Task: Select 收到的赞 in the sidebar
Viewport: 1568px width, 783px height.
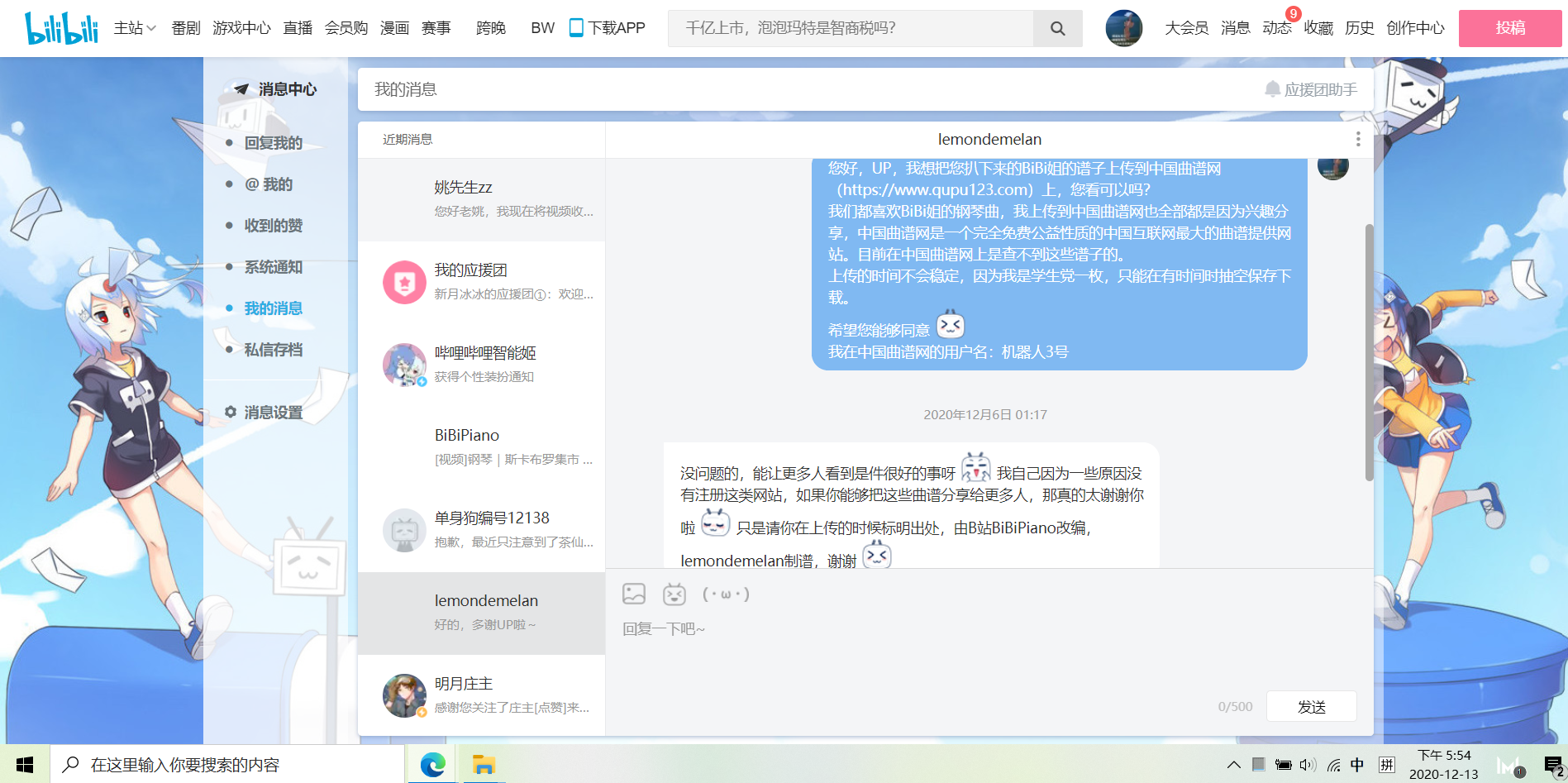Action: click(273, 226)
